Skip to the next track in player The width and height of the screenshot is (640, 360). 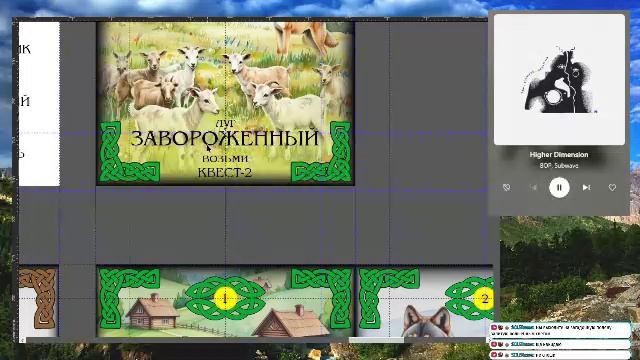[x=586, y=187]
